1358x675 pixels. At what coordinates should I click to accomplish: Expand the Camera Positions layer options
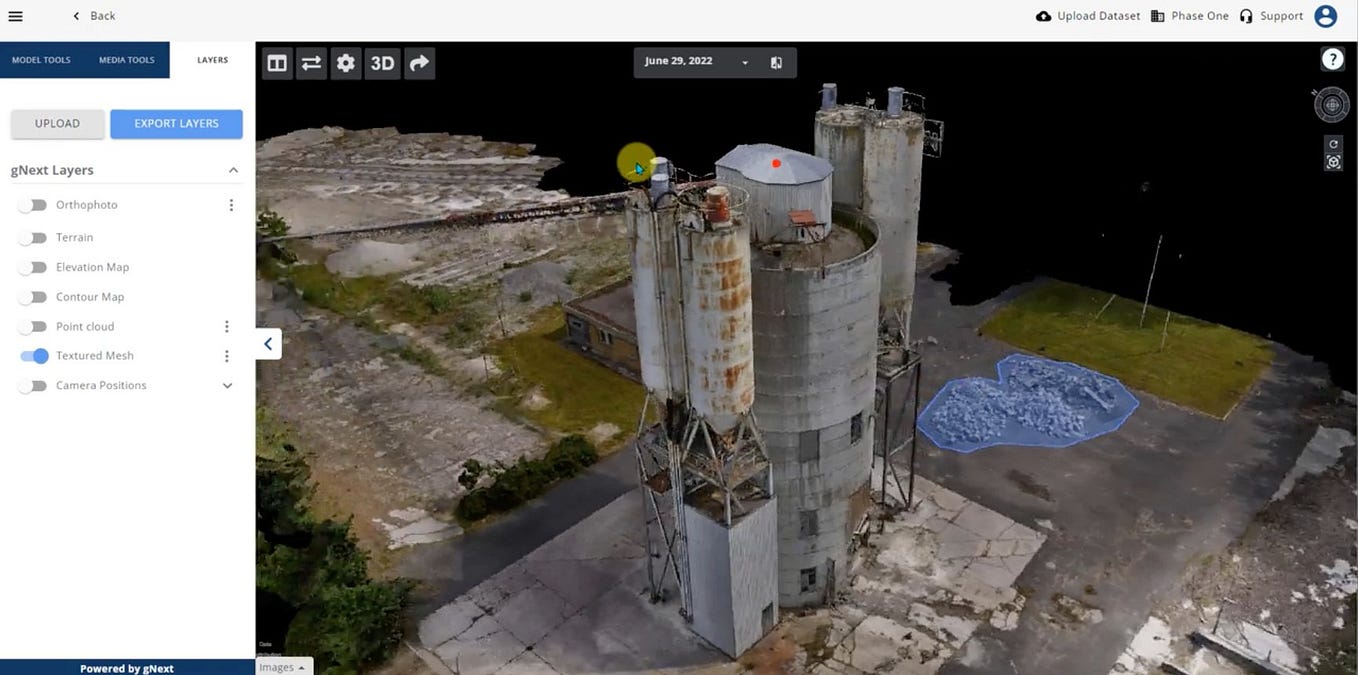pyautogui.click(x=227, y=385)
